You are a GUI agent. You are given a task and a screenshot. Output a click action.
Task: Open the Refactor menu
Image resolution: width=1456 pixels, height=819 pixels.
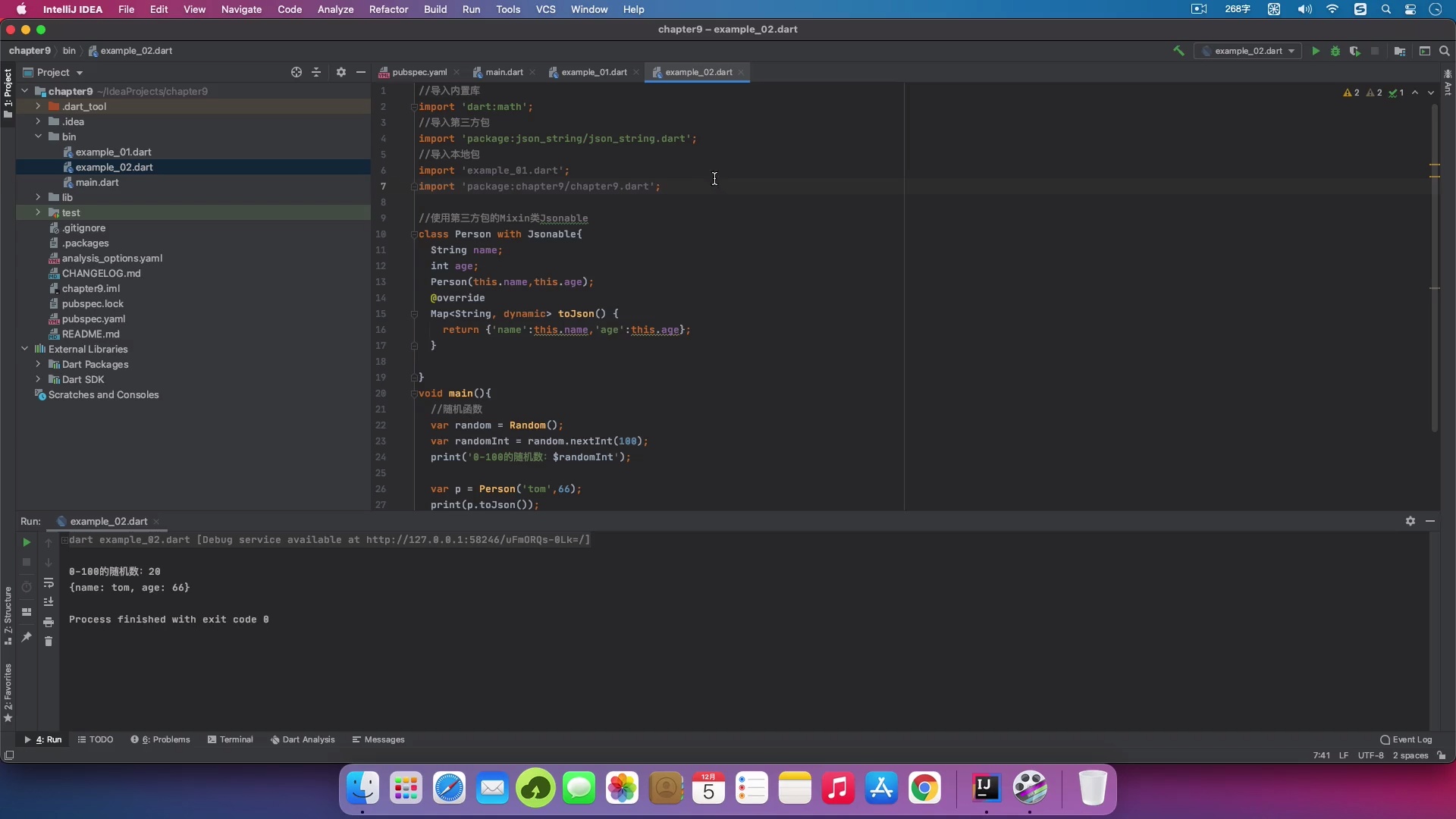[388, 9]
